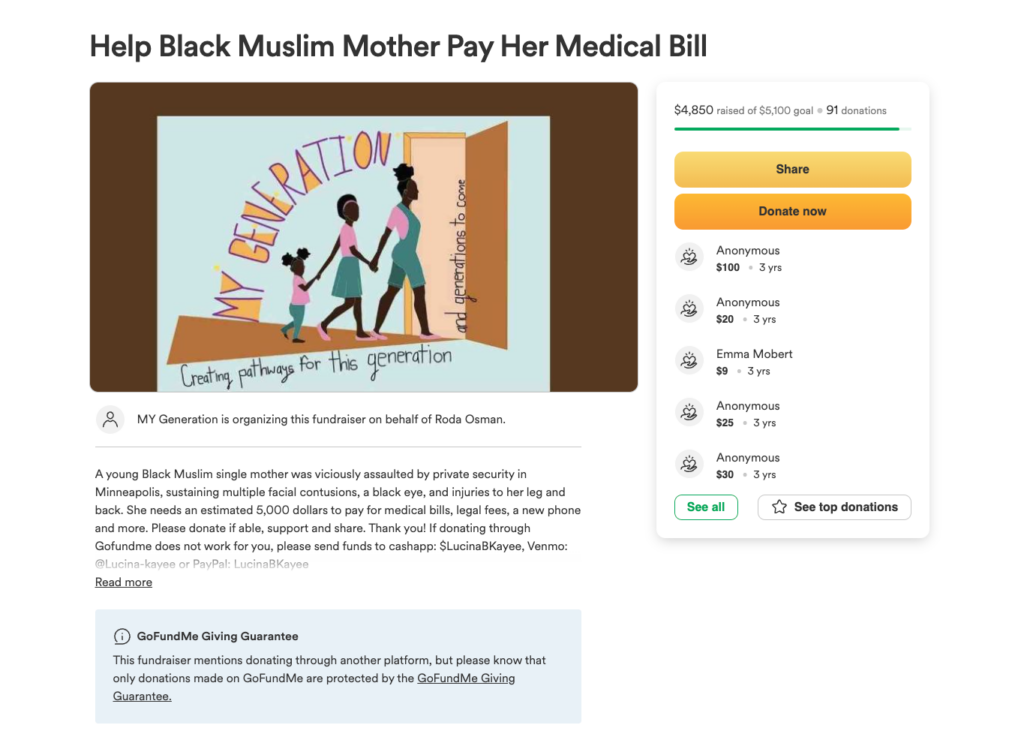Image resolution: width=1024 pixels, height=740 pixels.
Task: Click the organizer profile avatar icon
Action: tap(110, 419)
